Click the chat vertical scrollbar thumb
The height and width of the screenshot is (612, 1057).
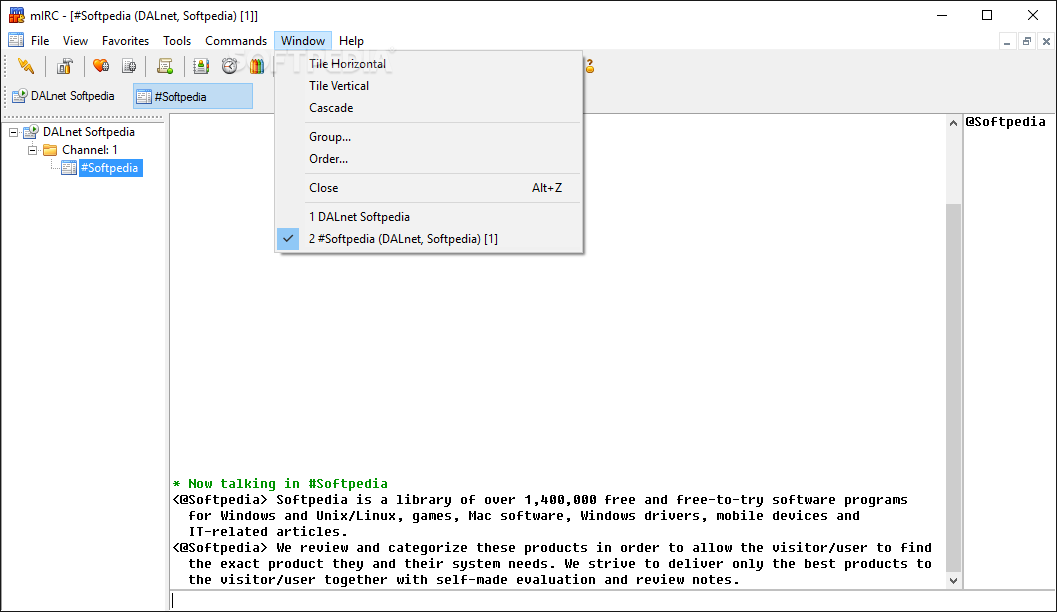[953, 388]
